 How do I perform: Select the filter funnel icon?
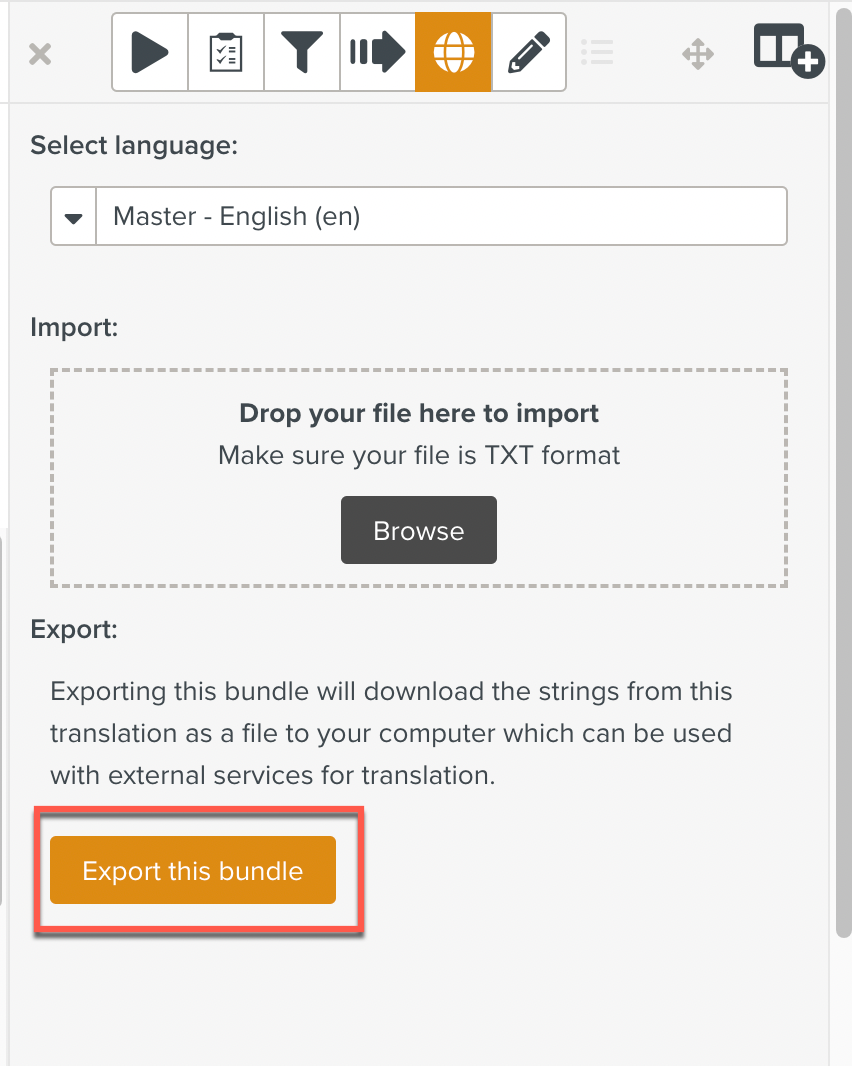301,51
